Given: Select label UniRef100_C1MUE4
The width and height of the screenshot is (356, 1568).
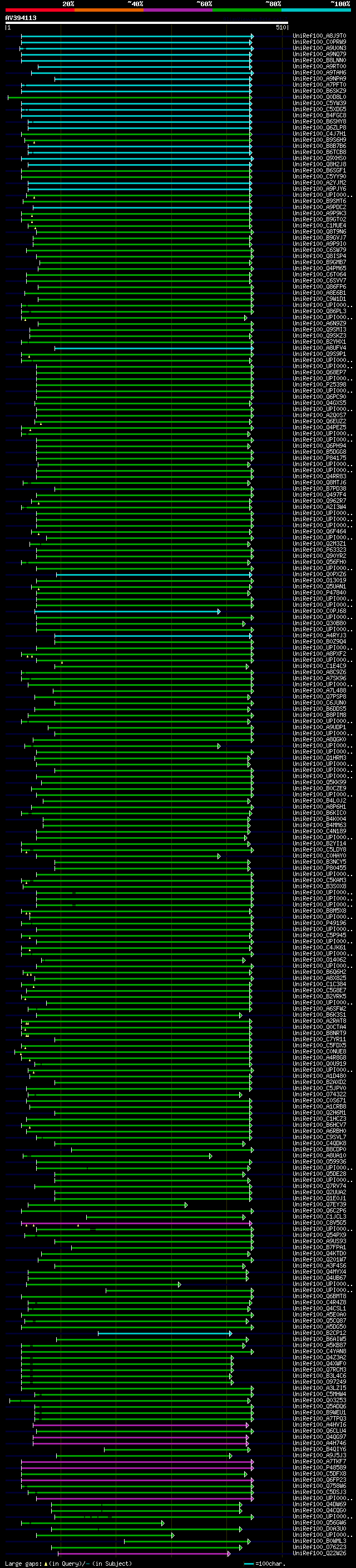Looking at the screenshot, I should (319, 226).
